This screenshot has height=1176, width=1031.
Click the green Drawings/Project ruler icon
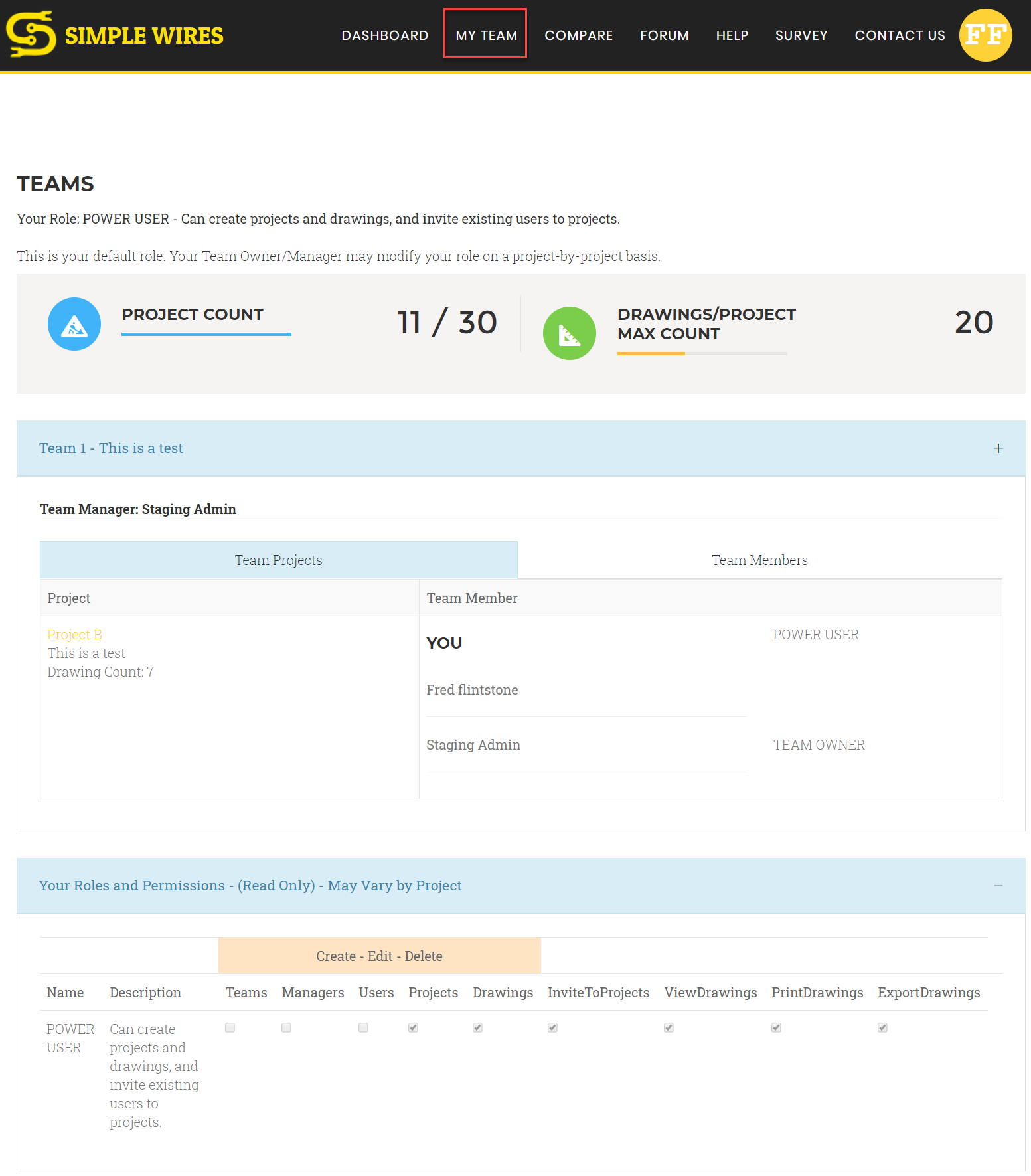click(x=570, y=333)
